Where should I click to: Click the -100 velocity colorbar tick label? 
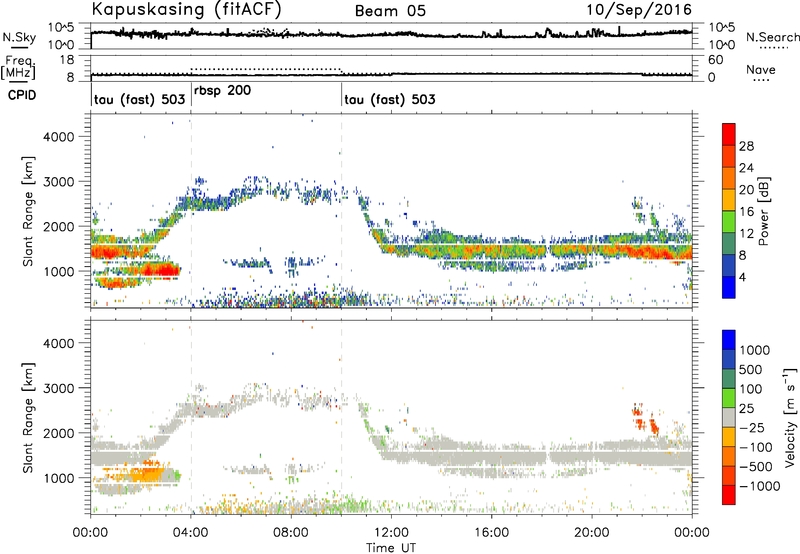coord(756,447)
